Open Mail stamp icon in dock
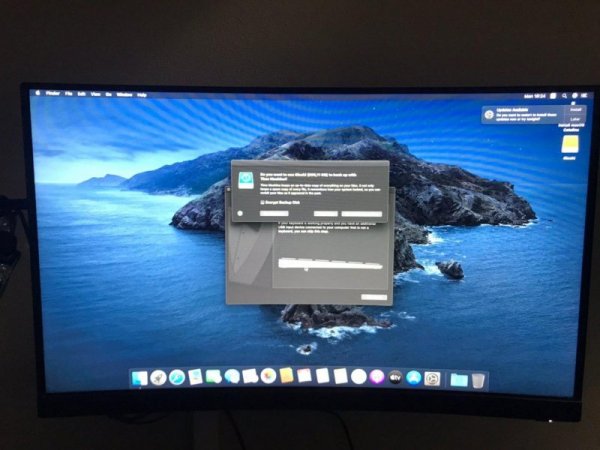 (195, 377)
